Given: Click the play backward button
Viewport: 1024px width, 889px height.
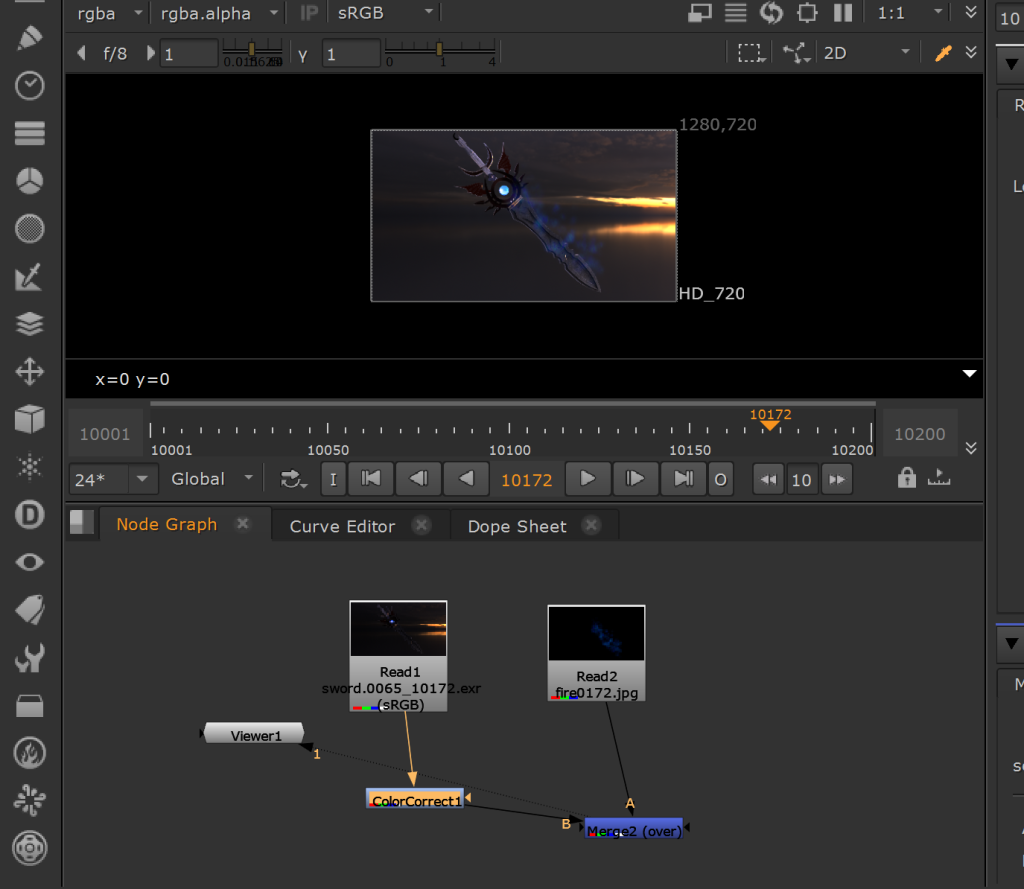Looking at the screenshot, I should pyautogui.click(x=466, y=479).
